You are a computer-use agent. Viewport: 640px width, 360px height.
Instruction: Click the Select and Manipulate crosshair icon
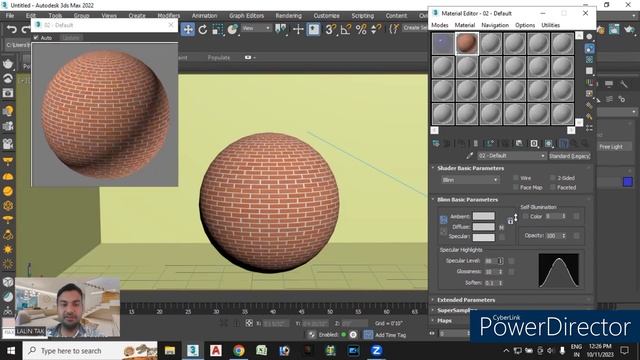(x=298, y=29)
